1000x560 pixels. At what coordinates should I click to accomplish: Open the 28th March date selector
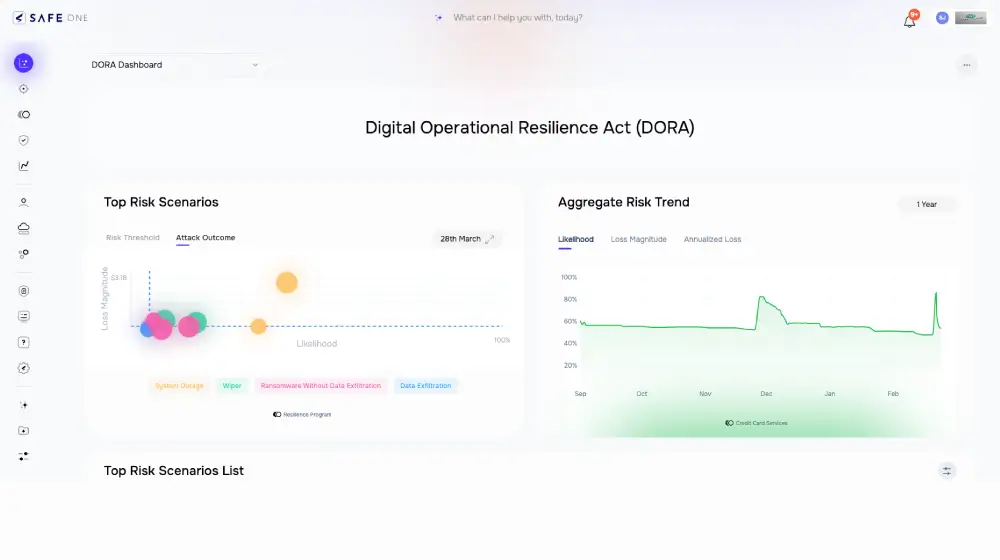[x=467, y=239]
